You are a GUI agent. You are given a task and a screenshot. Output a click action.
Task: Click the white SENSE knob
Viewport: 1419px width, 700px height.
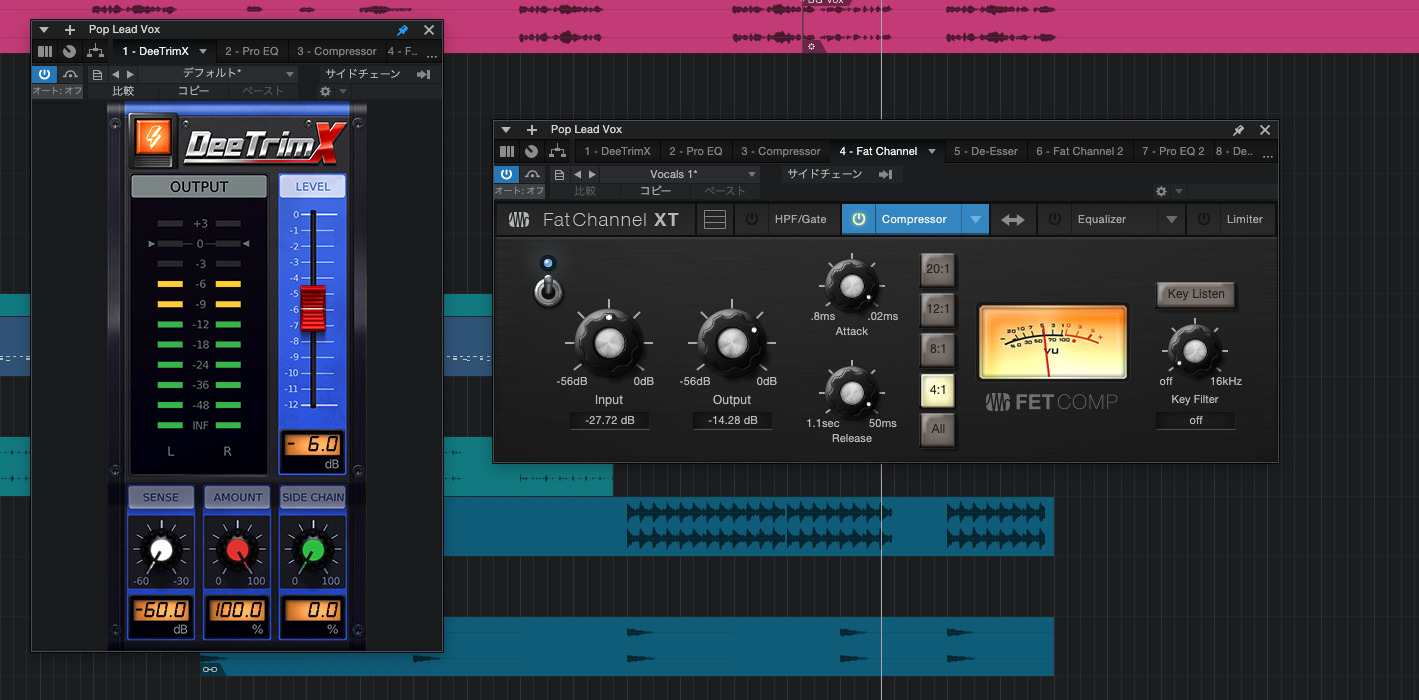[160, 549]
